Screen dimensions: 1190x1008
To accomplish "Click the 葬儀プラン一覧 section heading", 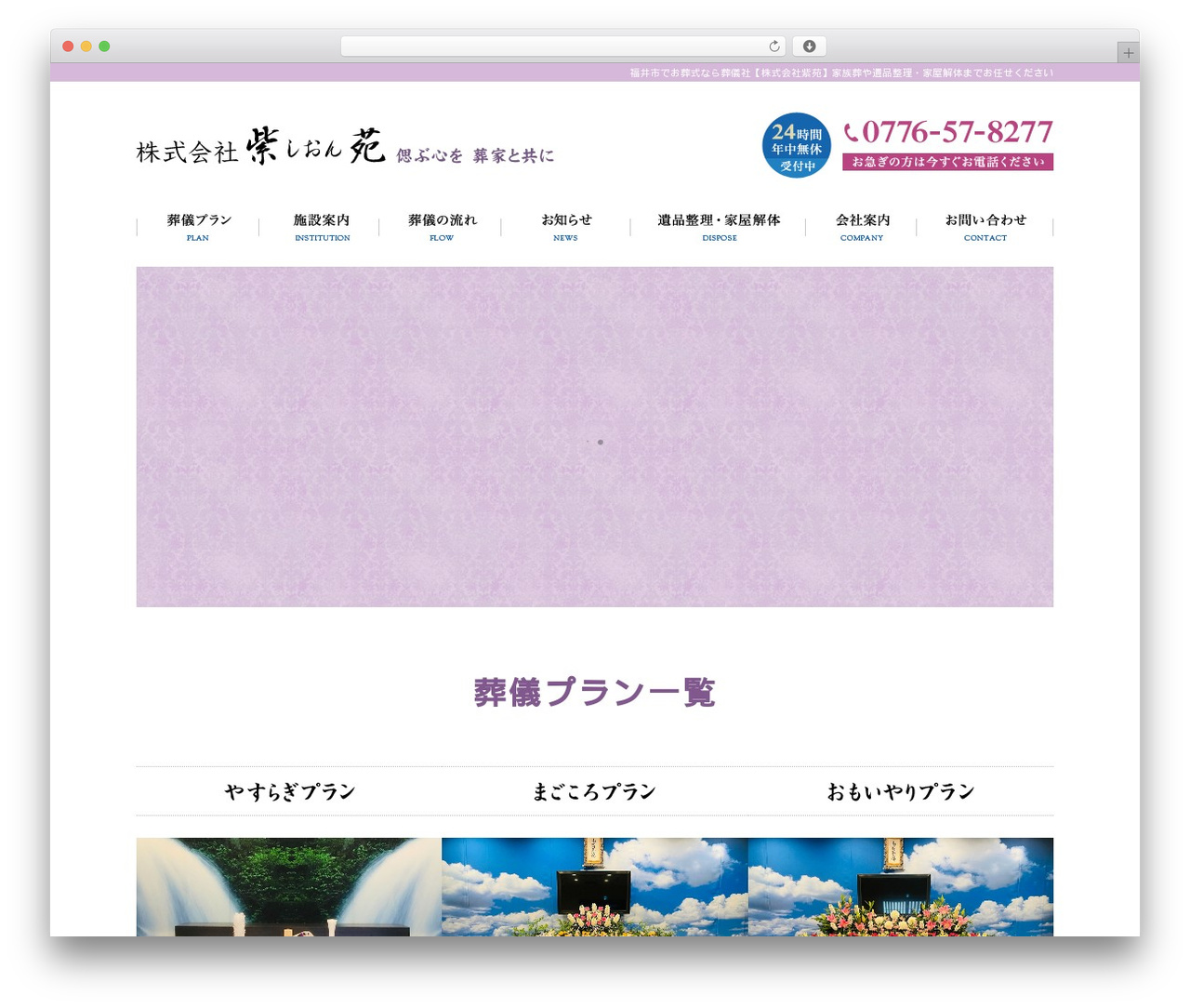I will [x=595, y=692].
